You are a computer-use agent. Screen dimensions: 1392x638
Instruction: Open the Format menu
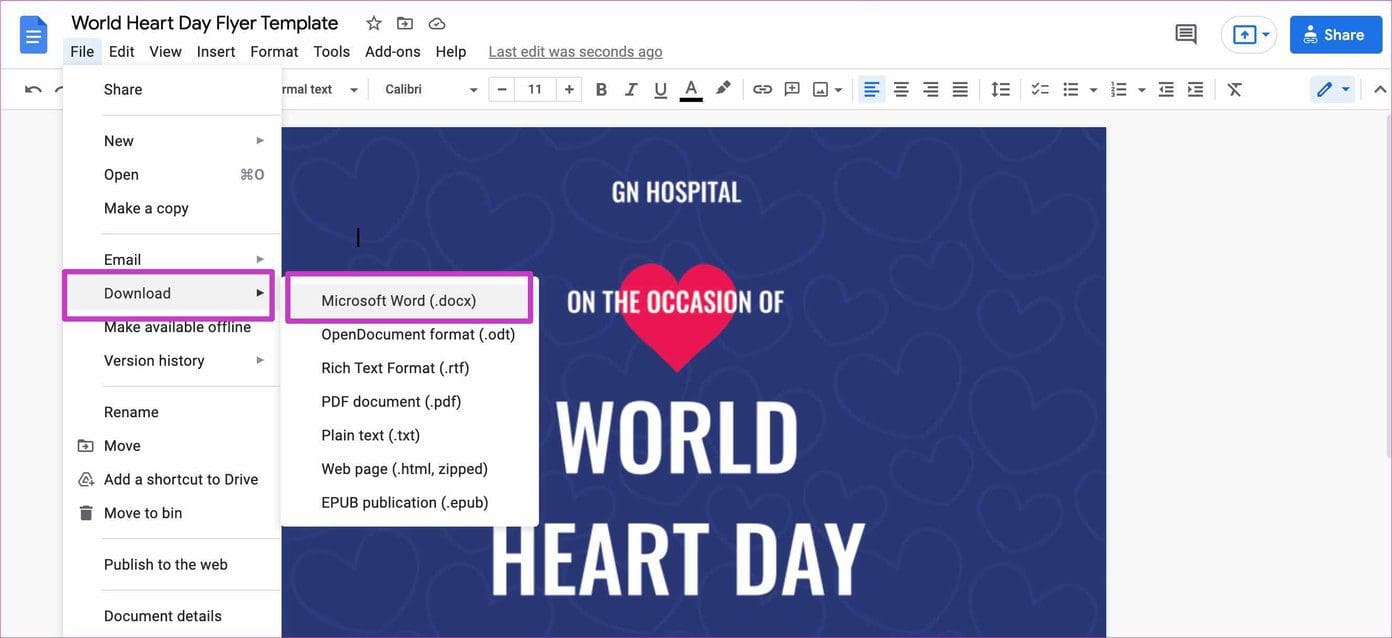tap(274, 51)
